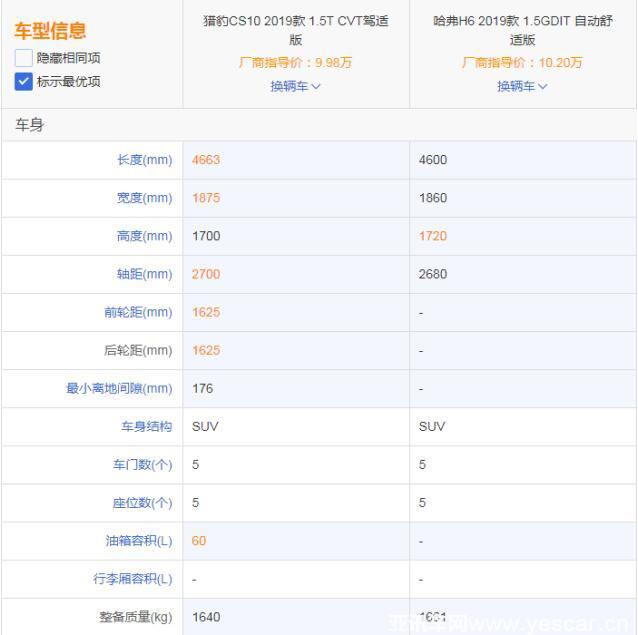638x635 pixels.
Task: Select the width value 1860
Action: coord(433,198)
